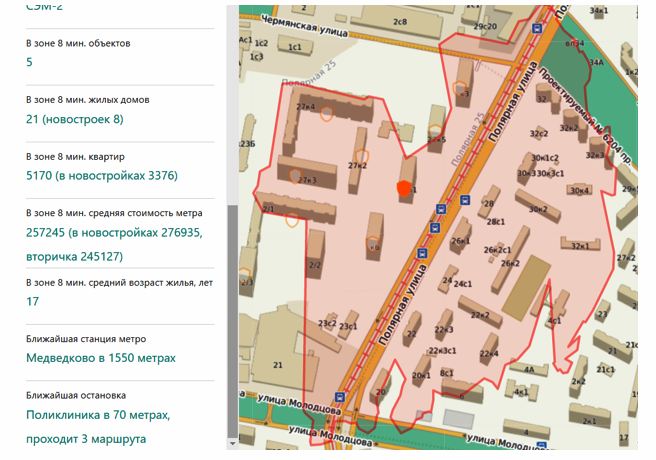Screen dimensions: 656x460
Task: Open the Медведково nearest metro station link
Action: tap(100, 357)
